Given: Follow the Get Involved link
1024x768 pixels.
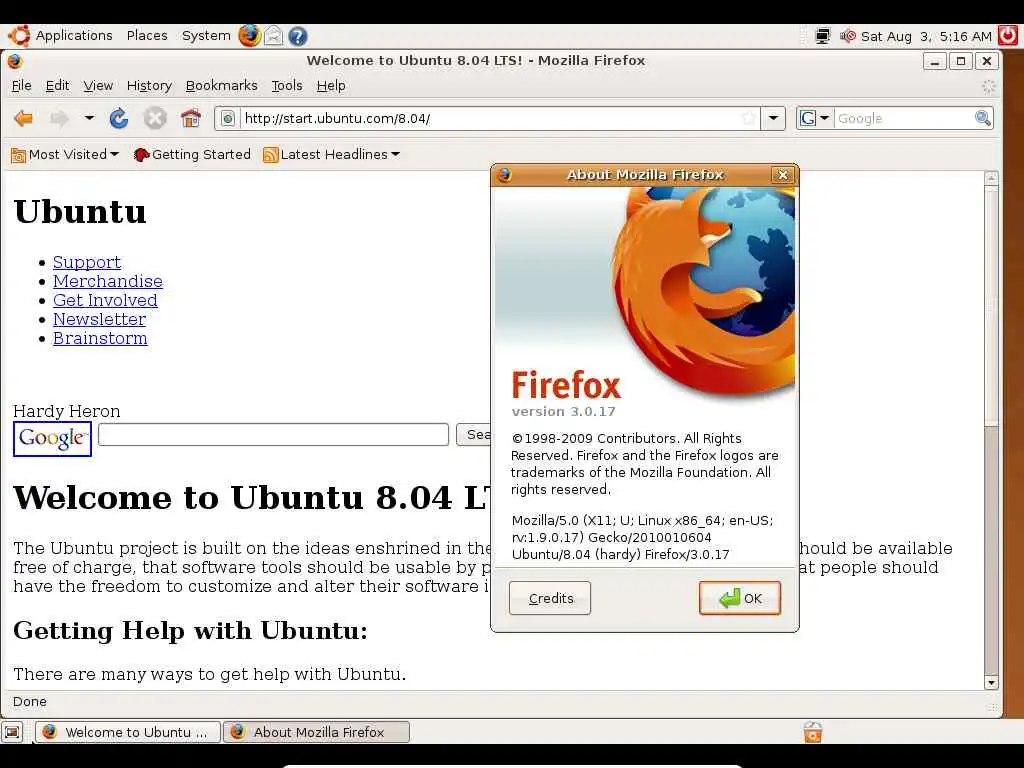Looking at the screenshot, I should point(105,300).
